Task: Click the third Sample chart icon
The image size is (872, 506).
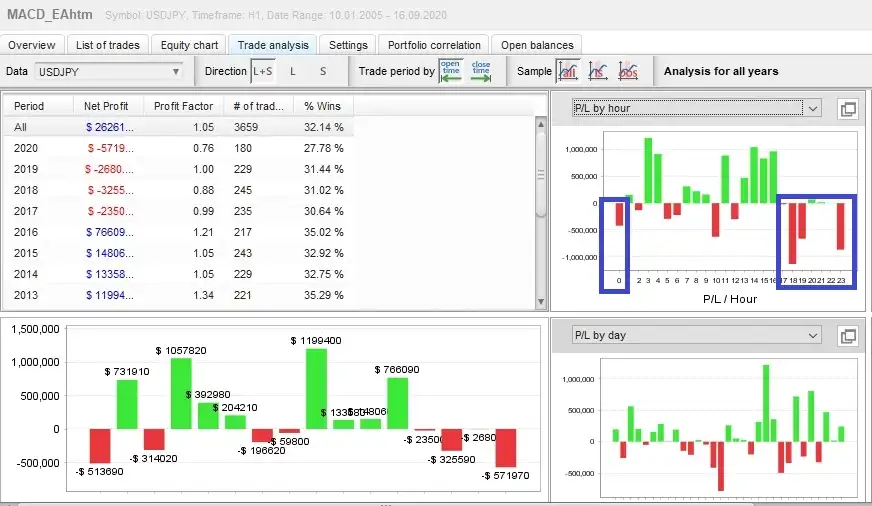Action: click(x=628, y=71)
